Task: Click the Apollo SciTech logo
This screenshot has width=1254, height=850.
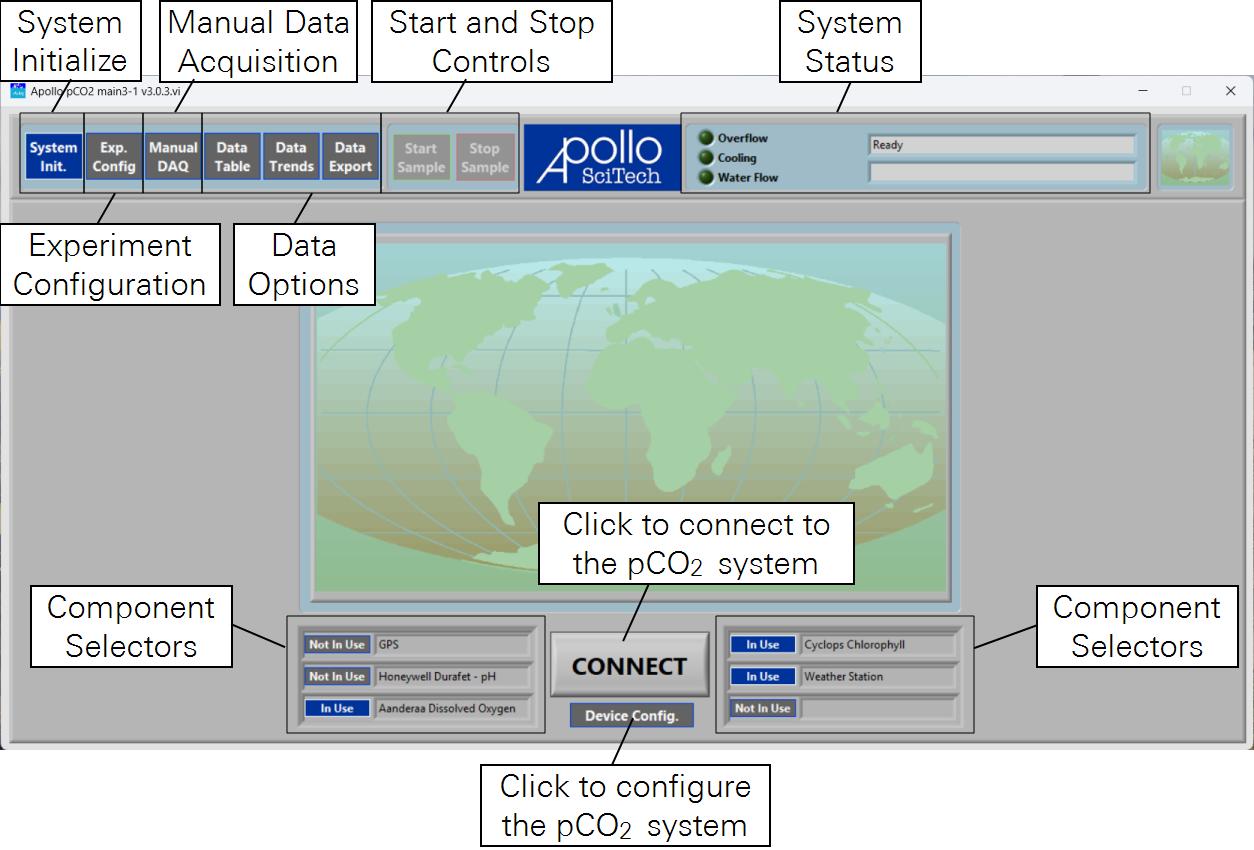Action: 600,158
